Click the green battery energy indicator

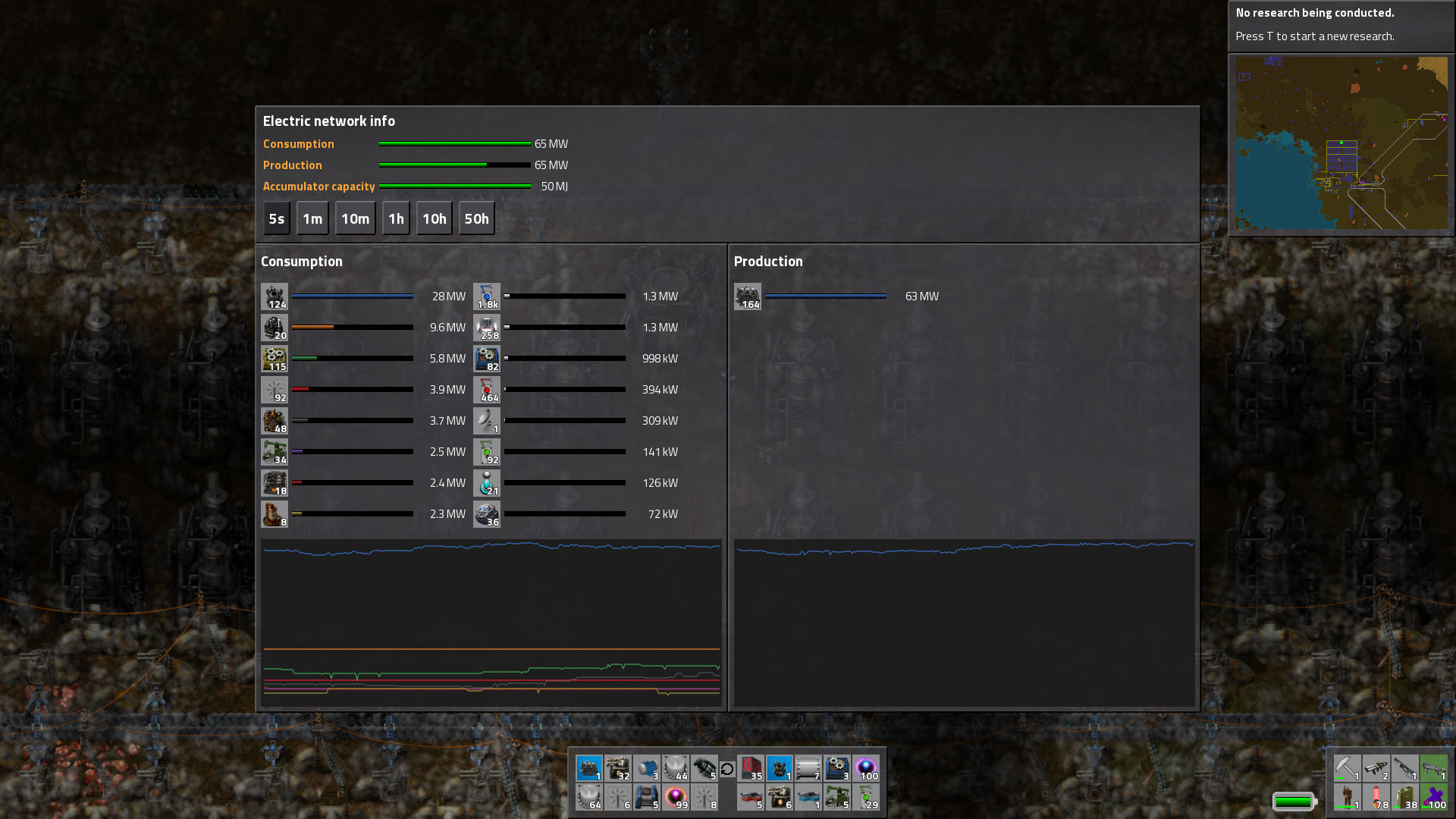click(x=1294, y=802)
